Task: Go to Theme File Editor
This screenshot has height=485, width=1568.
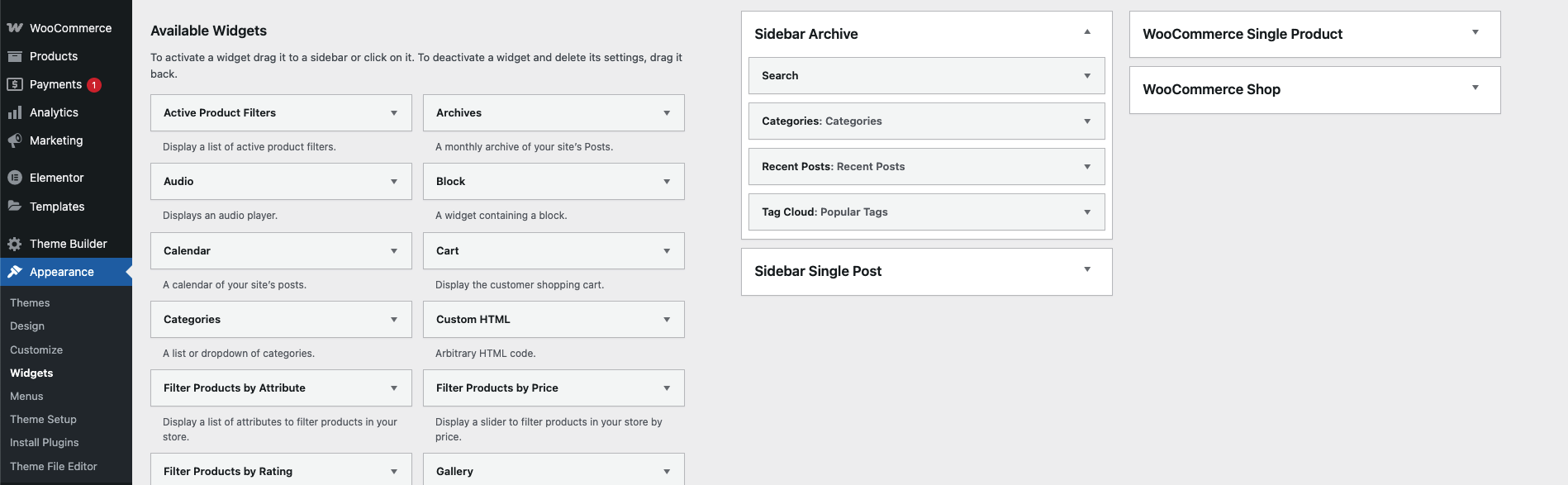Action: (54, 467)
